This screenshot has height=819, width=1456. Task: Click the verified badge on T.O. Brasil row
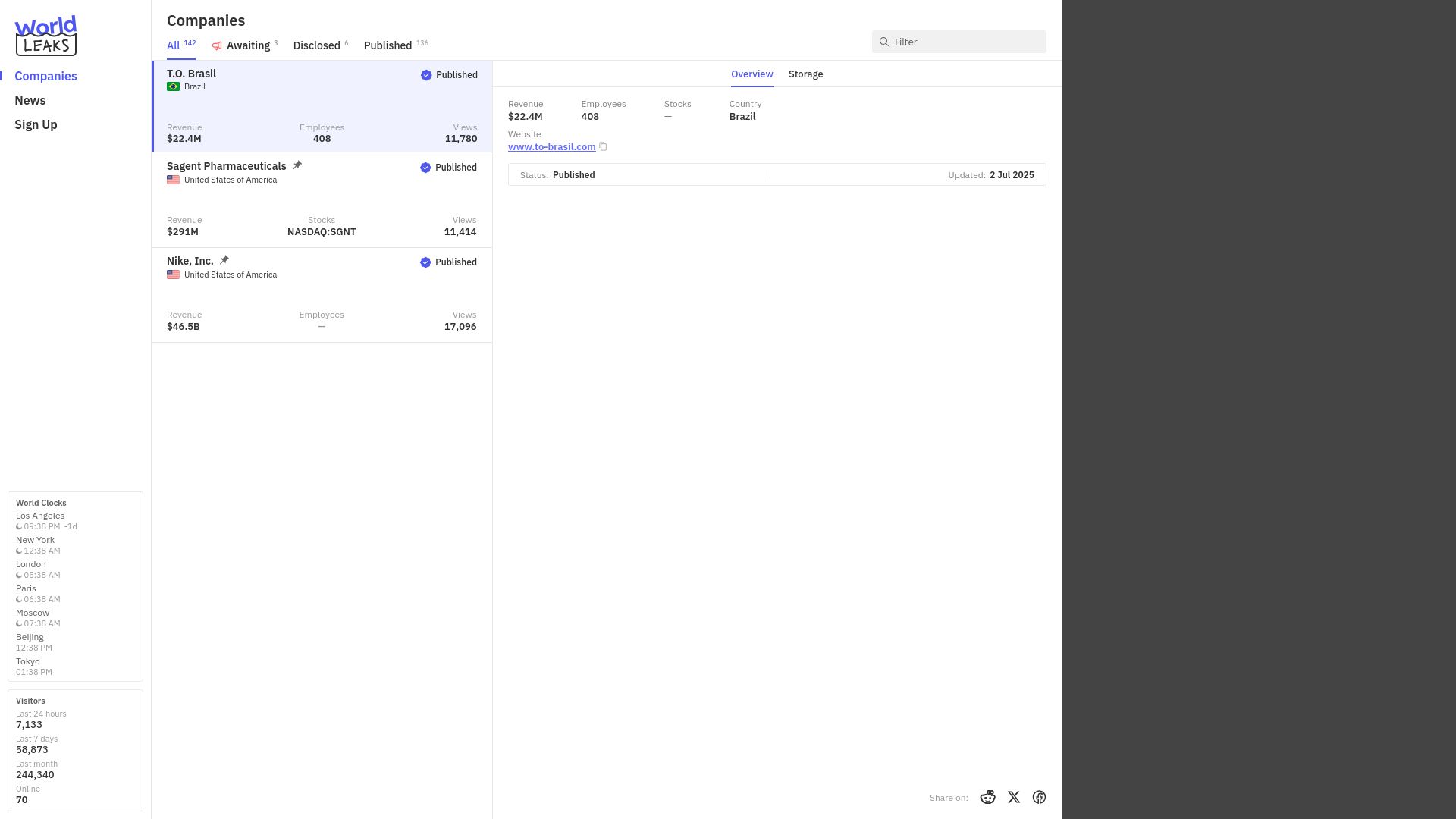coord(426,75)
